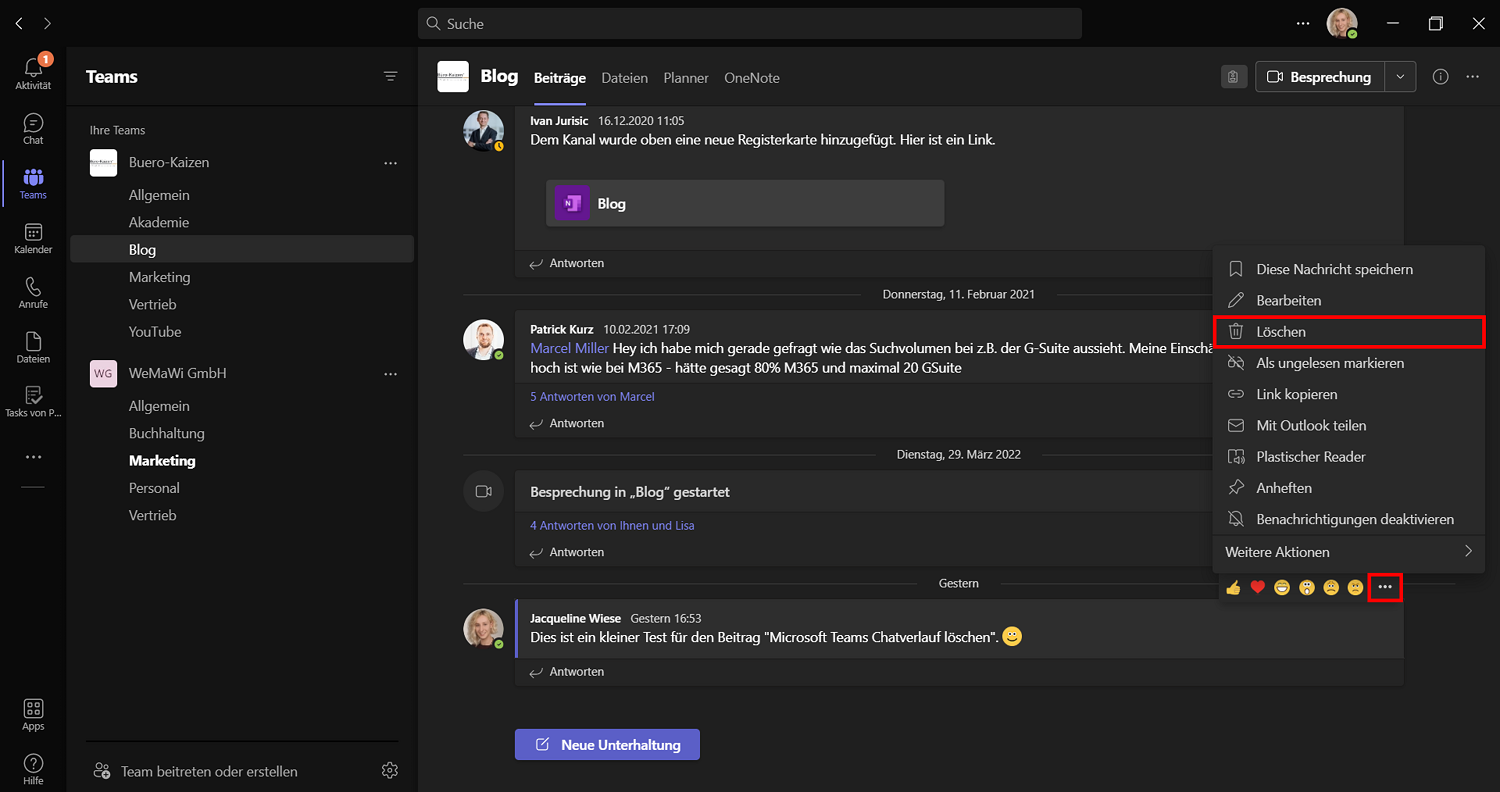Image resolution: width=1500 pixels, height=792 pixels.
Task: Choose Löschen from context menu
Action: 1348,331
